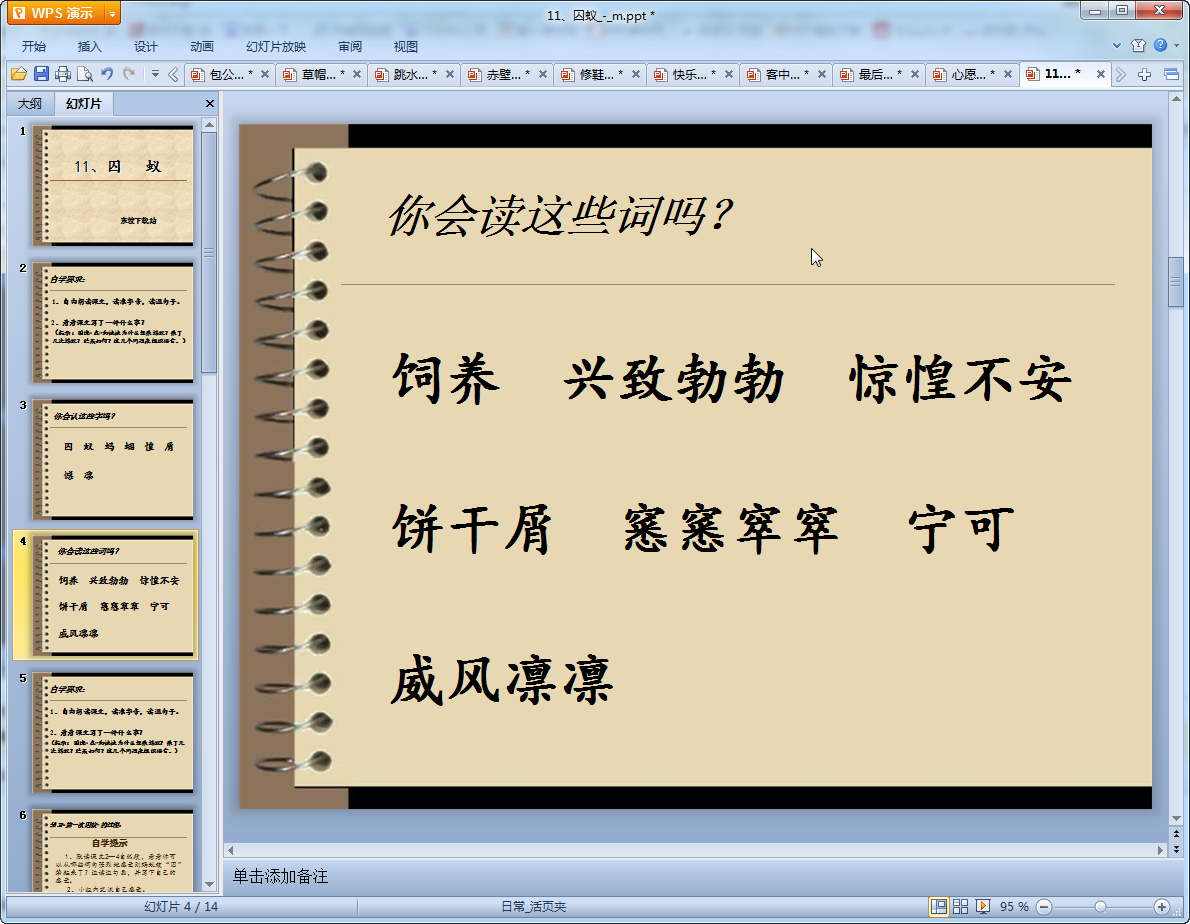Open the 开始 ribbon tab
The height and width of the screenshot is (924, 1190).
point(34,46)
